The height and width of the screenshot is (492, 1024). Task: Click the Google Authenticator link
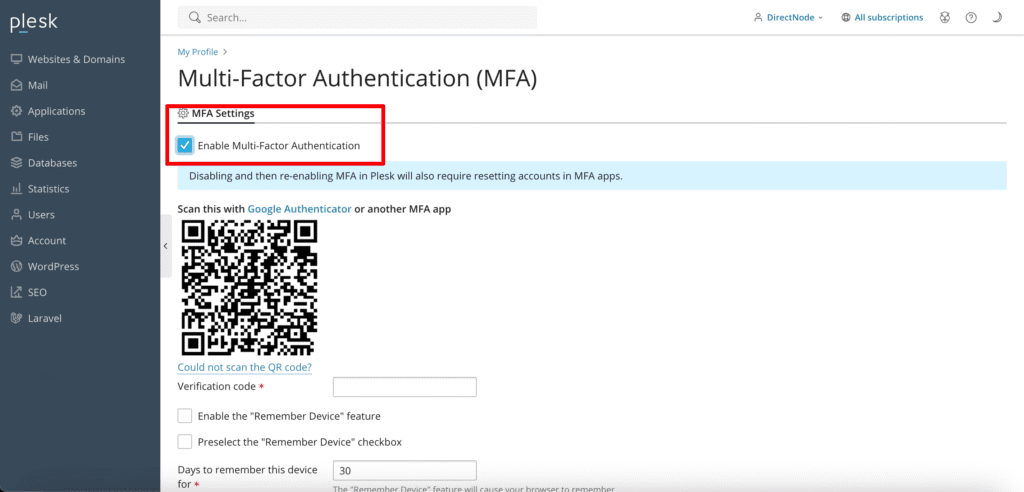(x=299, y=209)
